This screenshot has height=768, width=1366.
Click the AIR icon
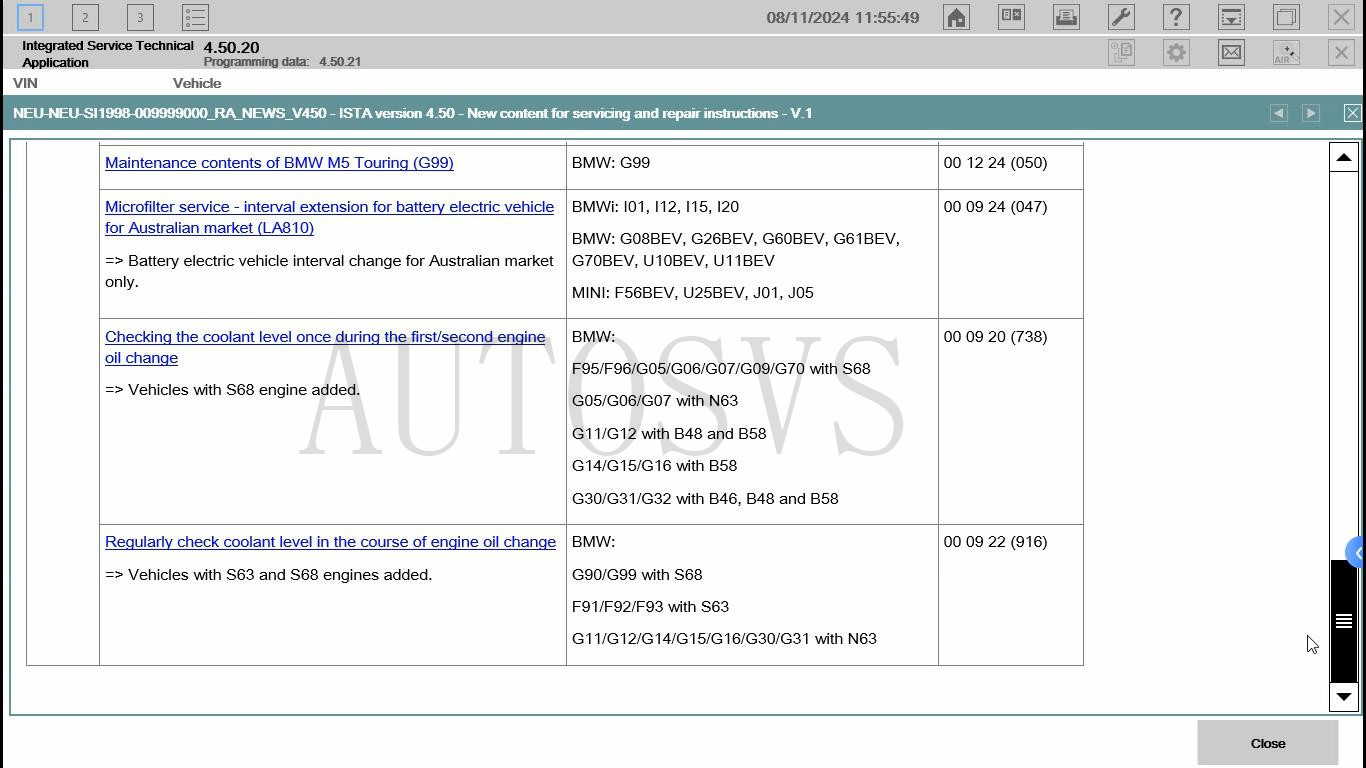point(1286,52)
